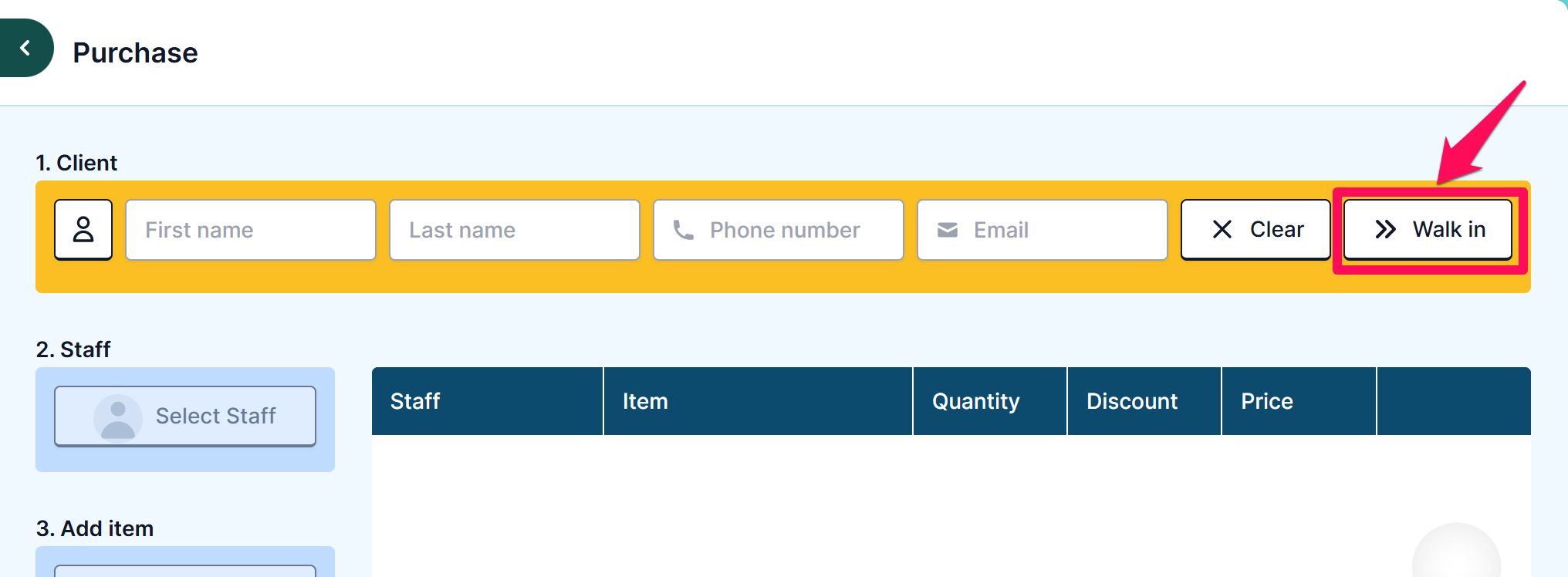Click the email envelope icon
Image resolution: width=1568 pixels, height=577 pixels.
pyautogui.click(x=948, y=230)
